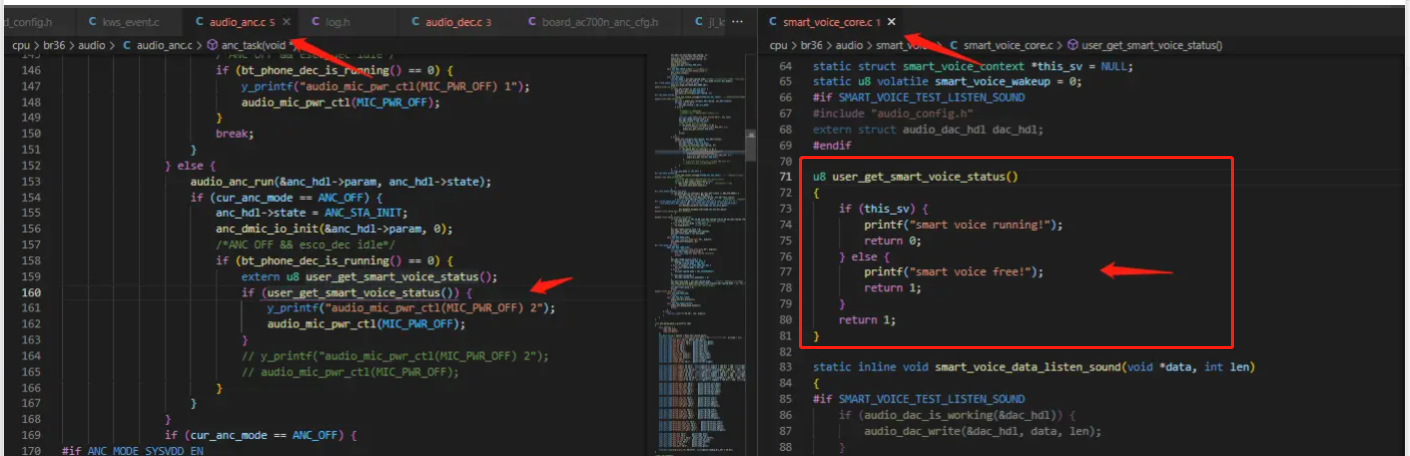
Task: Open 'br36' breadcrumb in right editor
Action: point(810,45)
